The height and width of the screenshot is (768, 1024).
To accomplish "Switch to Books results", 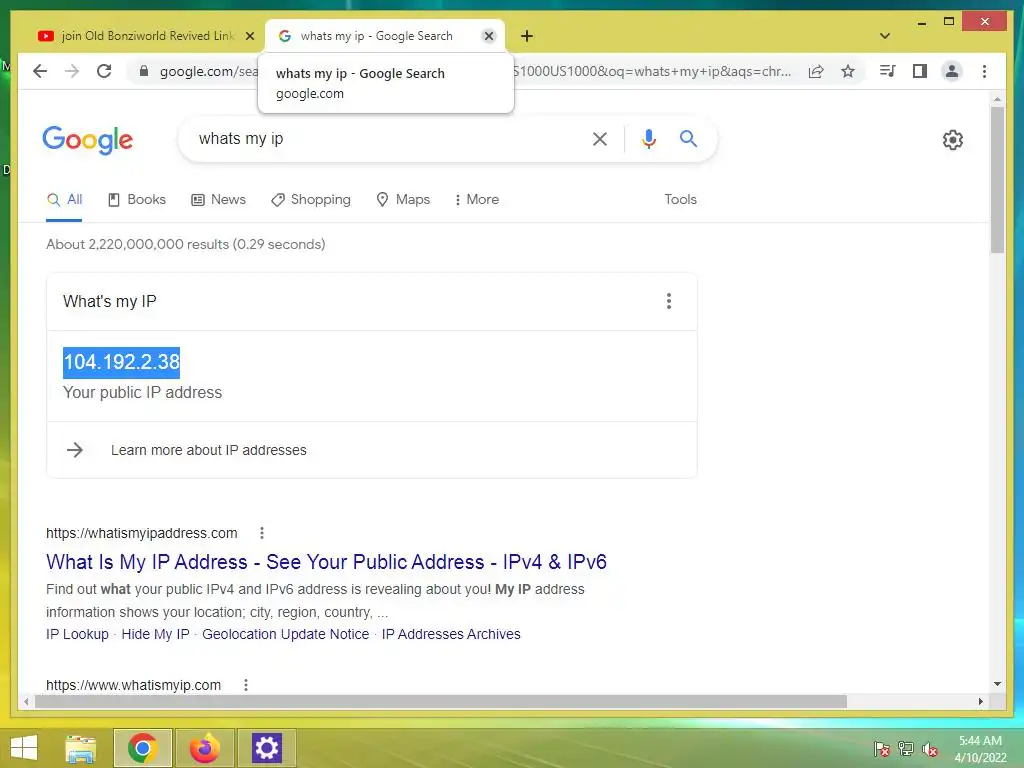I will [136, 200].
